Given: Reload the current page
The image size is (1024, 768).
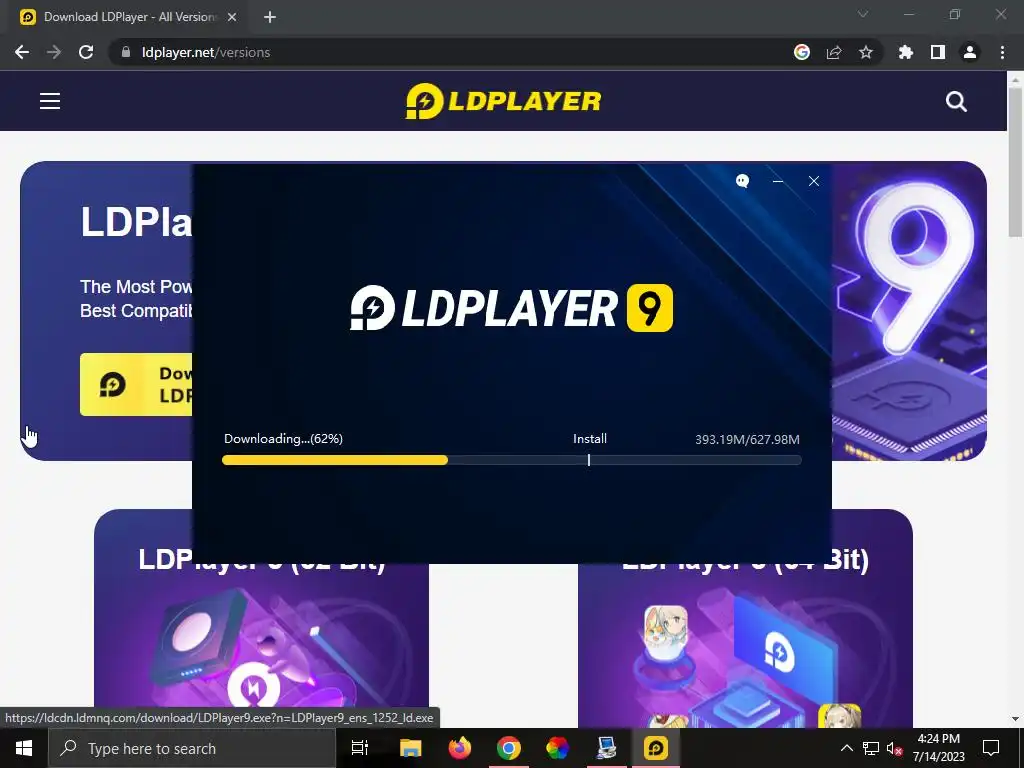Looking at the screenshot, I should point(86,52).
